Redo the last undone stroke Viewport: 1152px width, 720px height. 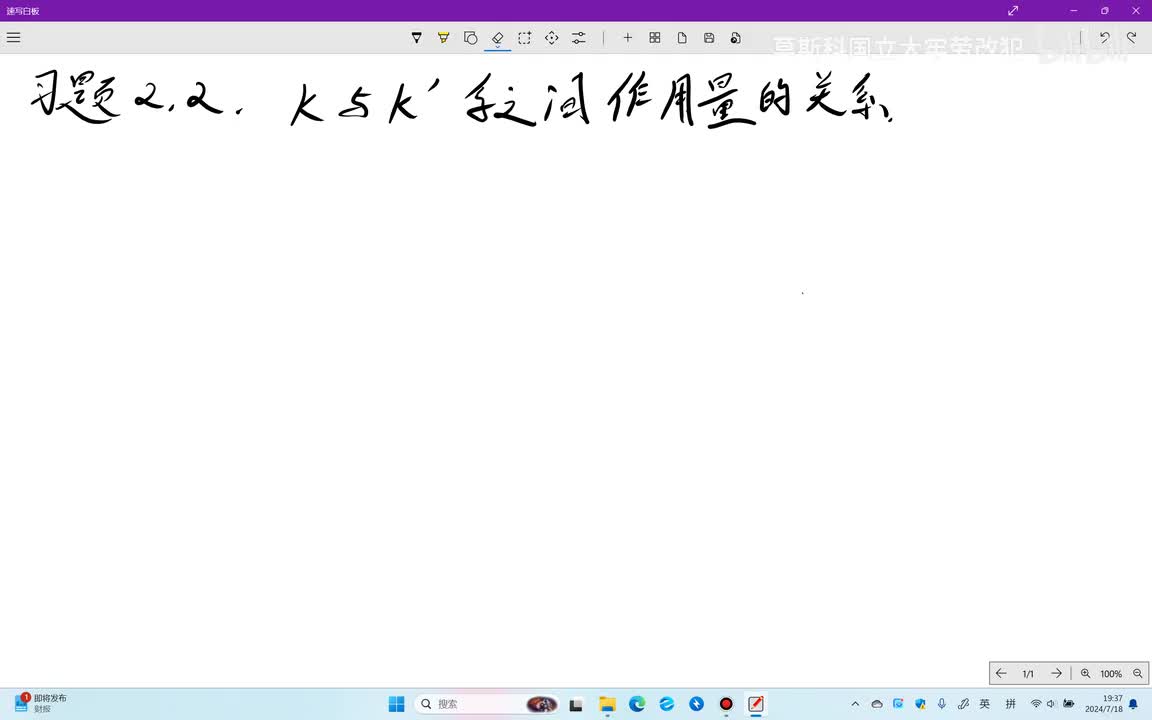pos(1131,37)
